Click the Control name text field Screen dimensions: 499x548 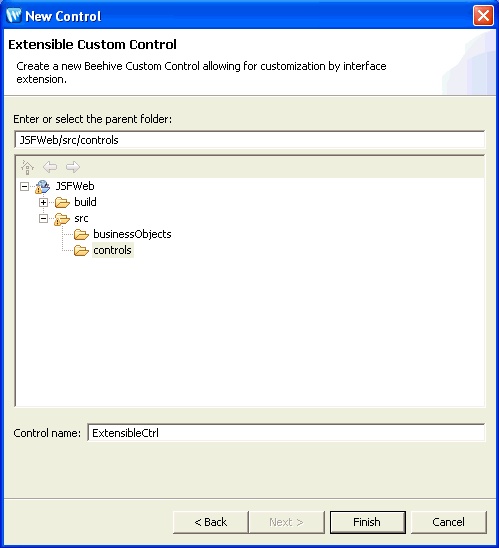click(286, 433)
